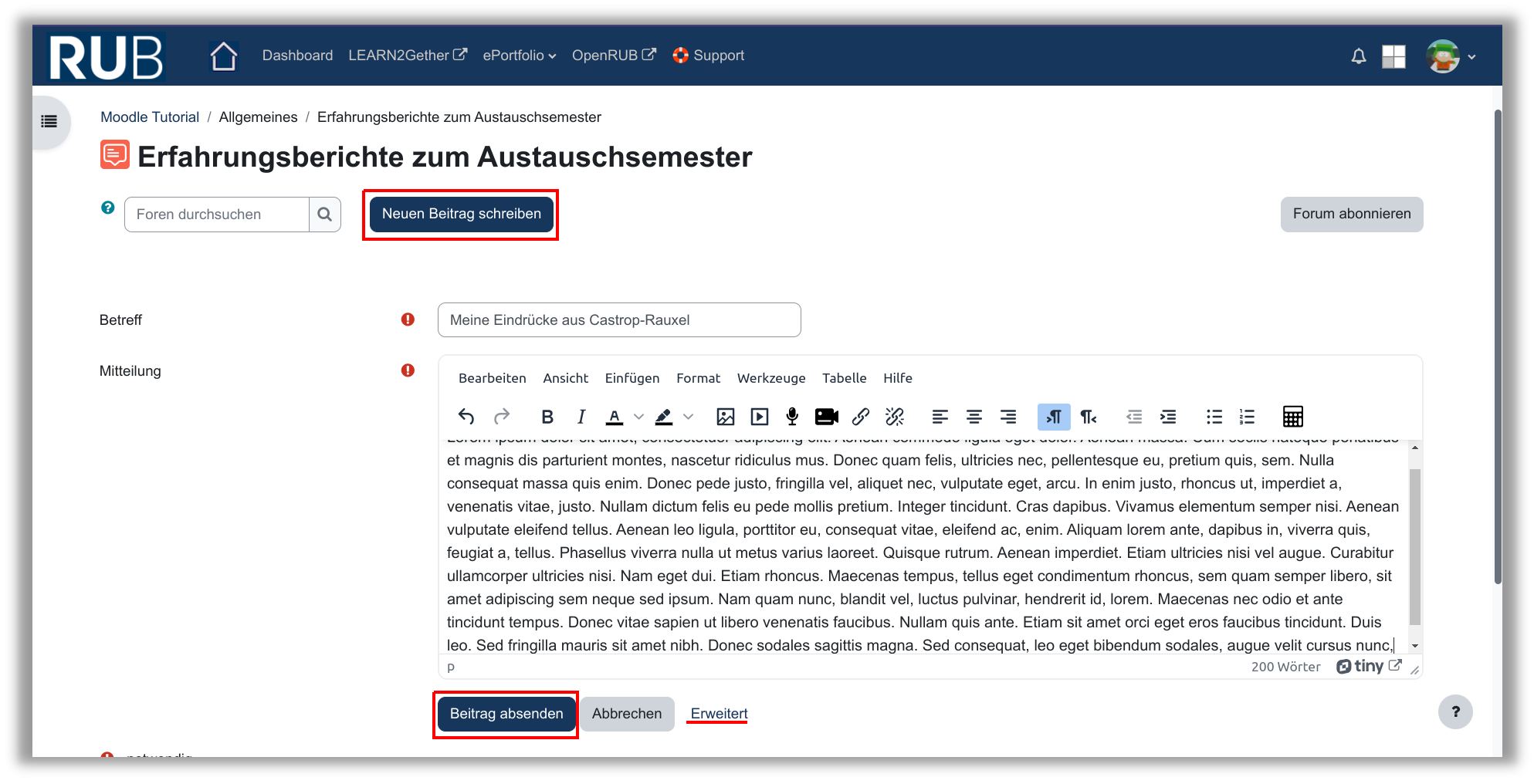1534x784 pixels.
Task: Undo the last edit in the editor
Action: coord(466,417)
